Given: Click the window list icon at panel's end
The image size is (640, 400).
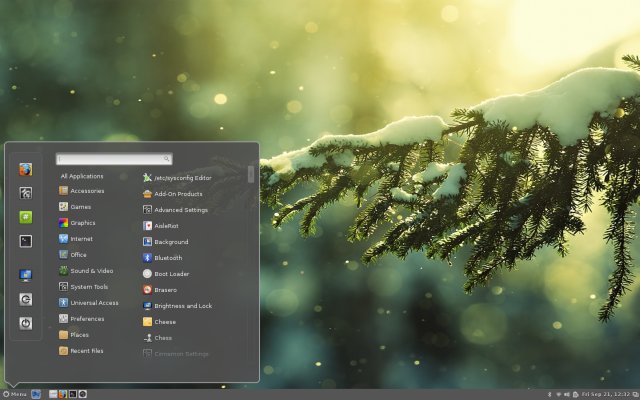Looking at the screenshot, I should (x=635, y=395).
